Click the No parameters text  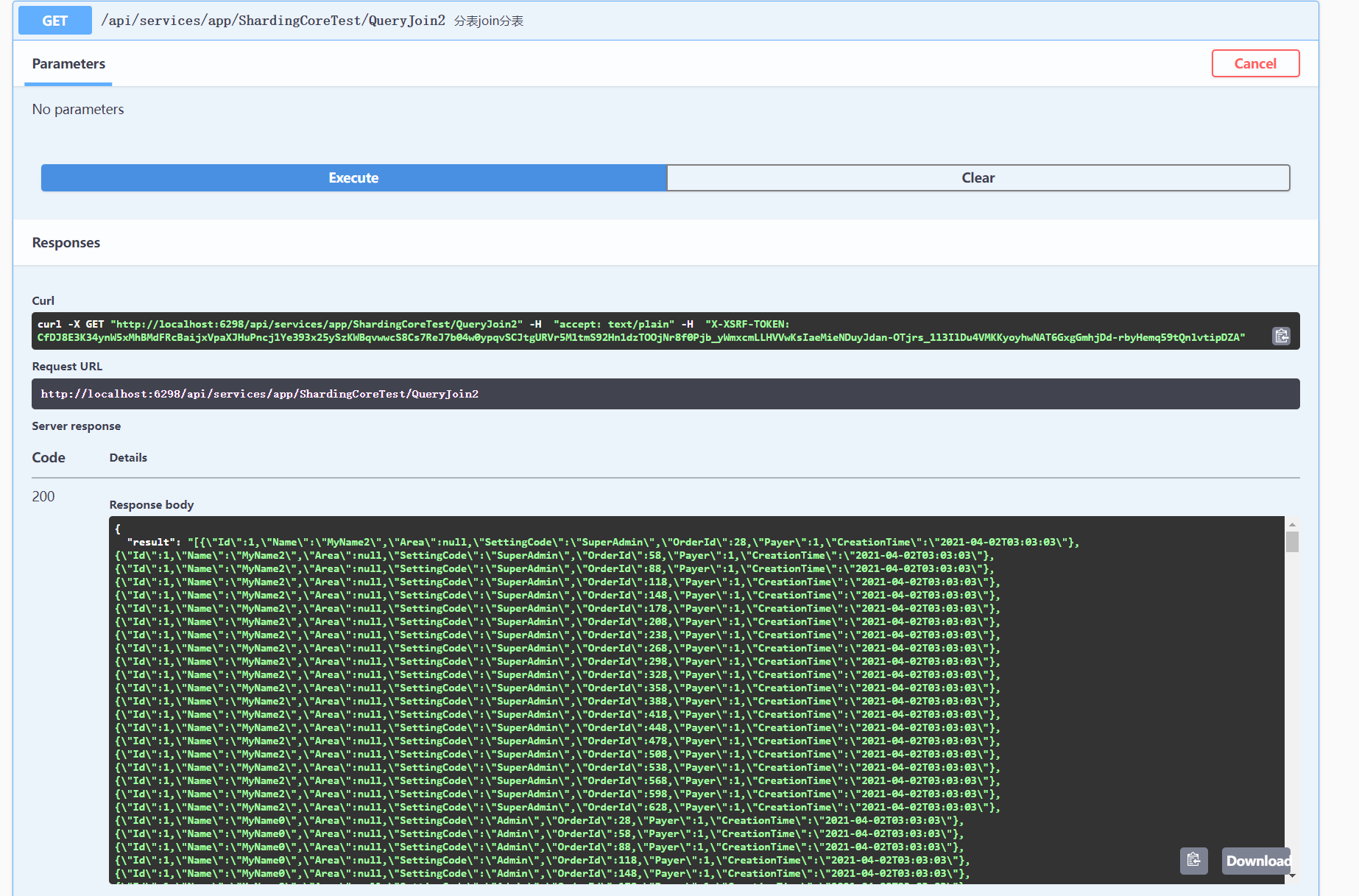pos(78,110)
